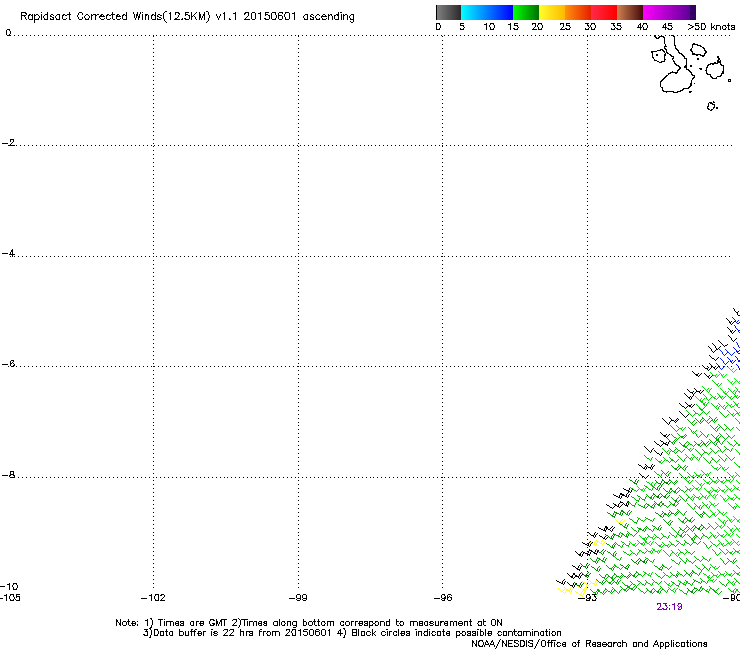Image resolution: width=740 pixels, height=650 pixels.
Task: Click the '25' legend tick label
Action: click(x=565, y=27)
